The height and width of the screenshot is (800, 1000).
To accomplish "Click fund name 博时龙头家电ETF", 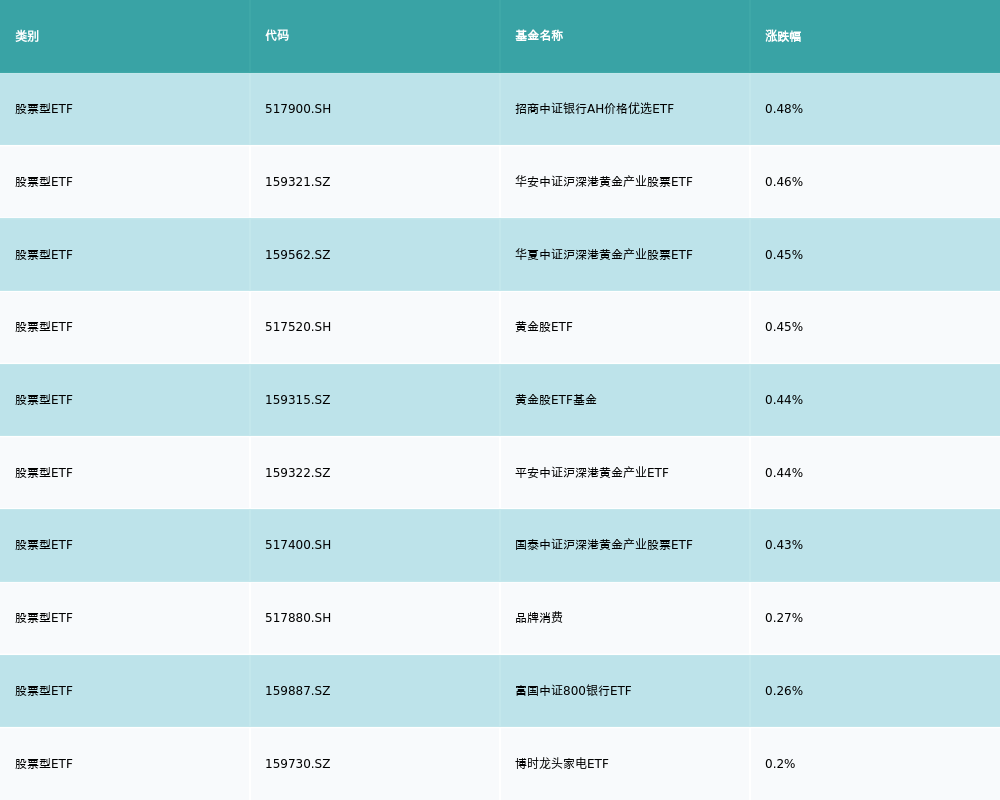I will 562,764.
